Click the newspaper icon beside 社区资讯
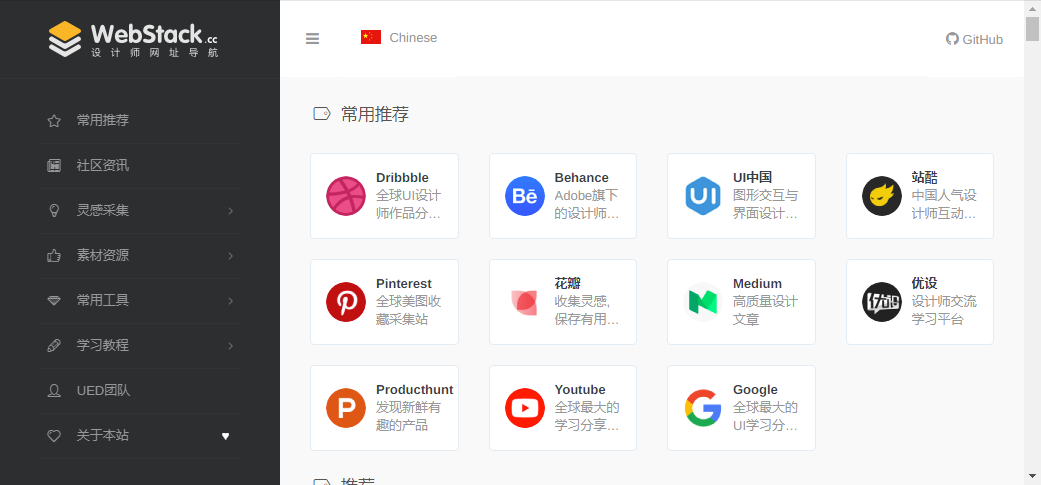This screenshot has width=1041, height=485. pos(54,166)
